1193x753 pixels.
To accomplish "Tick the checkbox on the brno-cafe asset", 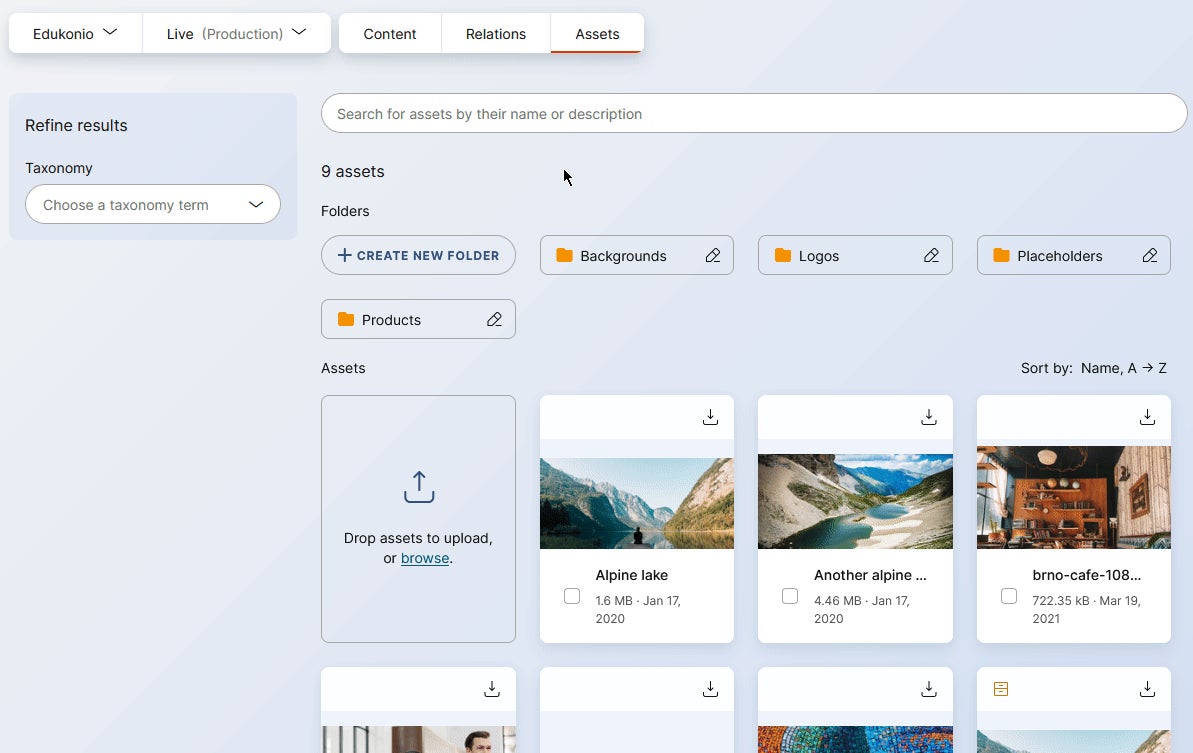I will tap(1009, 596).
